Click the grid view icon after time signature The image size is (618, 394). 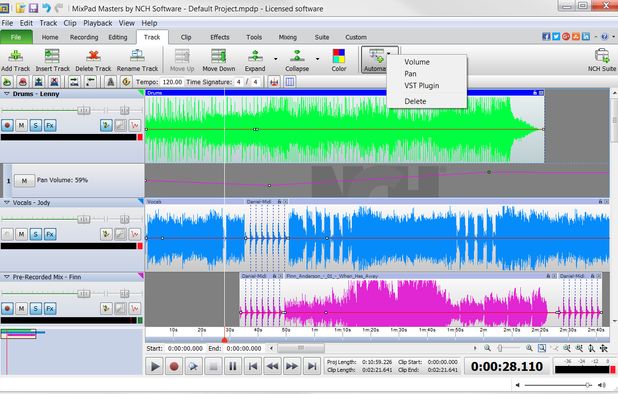[x=290, y=82]
